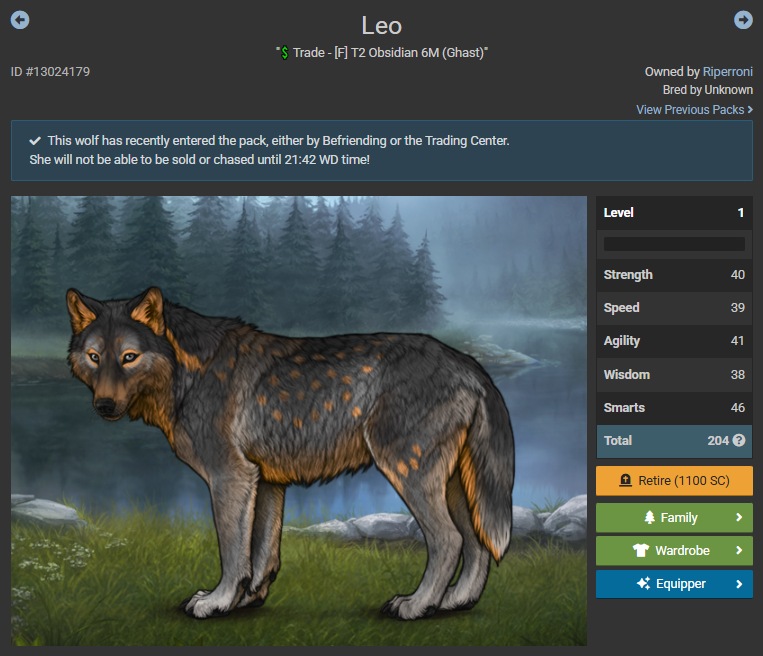Select the Total stats row
The width and height of the screenshot is (763, 656).
click(x=674, y=441)
